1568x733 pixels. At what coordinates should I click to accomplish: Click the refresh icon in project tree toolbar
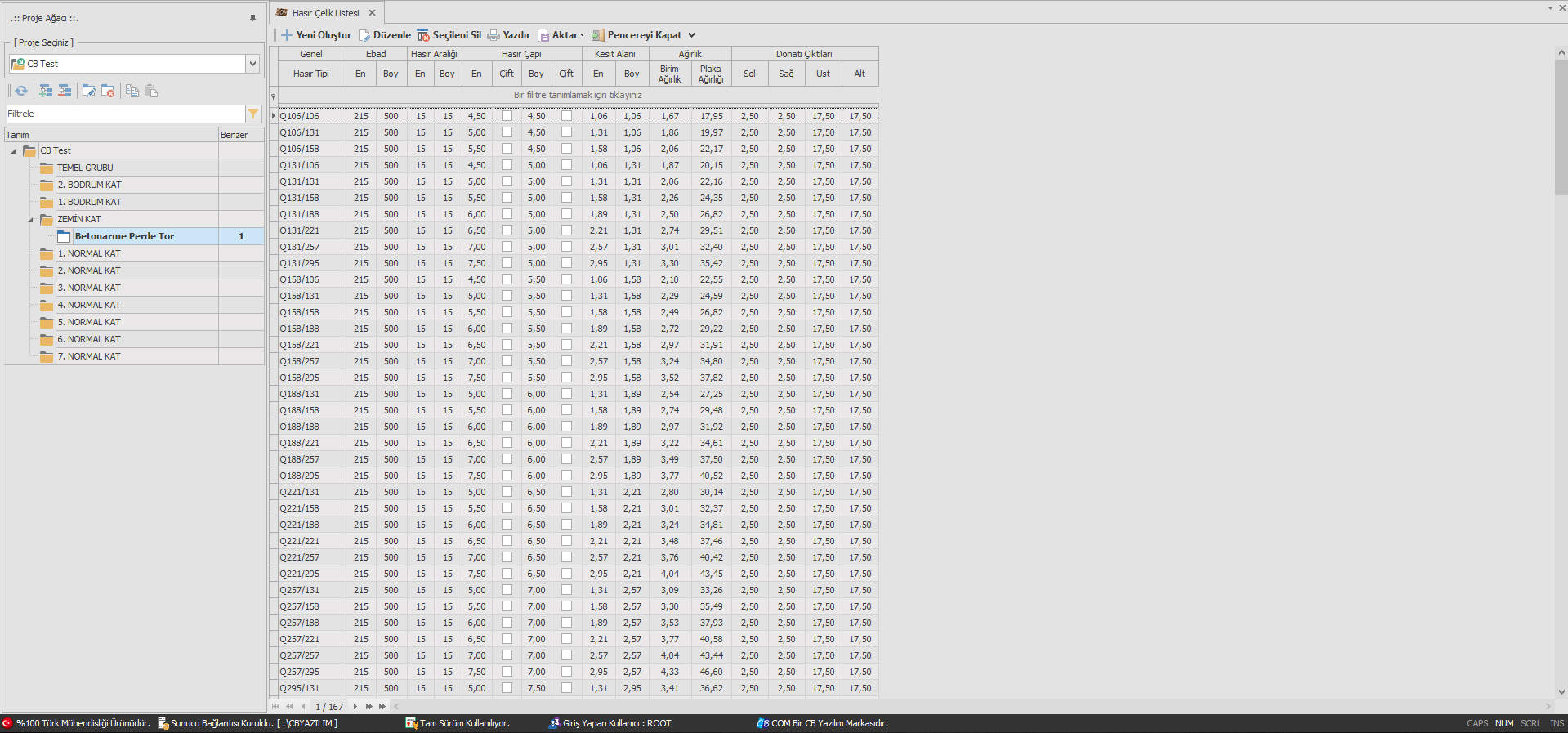[21, 91]
